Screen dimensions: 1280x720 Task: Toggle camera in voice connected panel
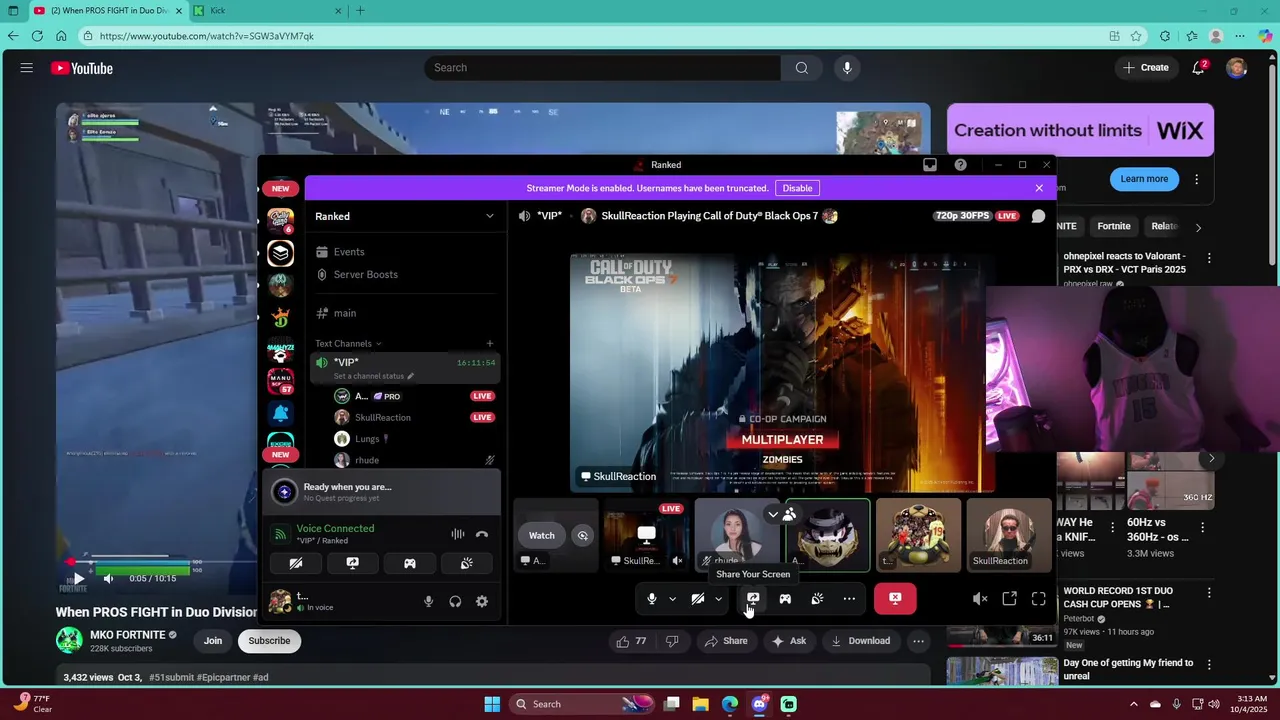click(x=296, y=564)
